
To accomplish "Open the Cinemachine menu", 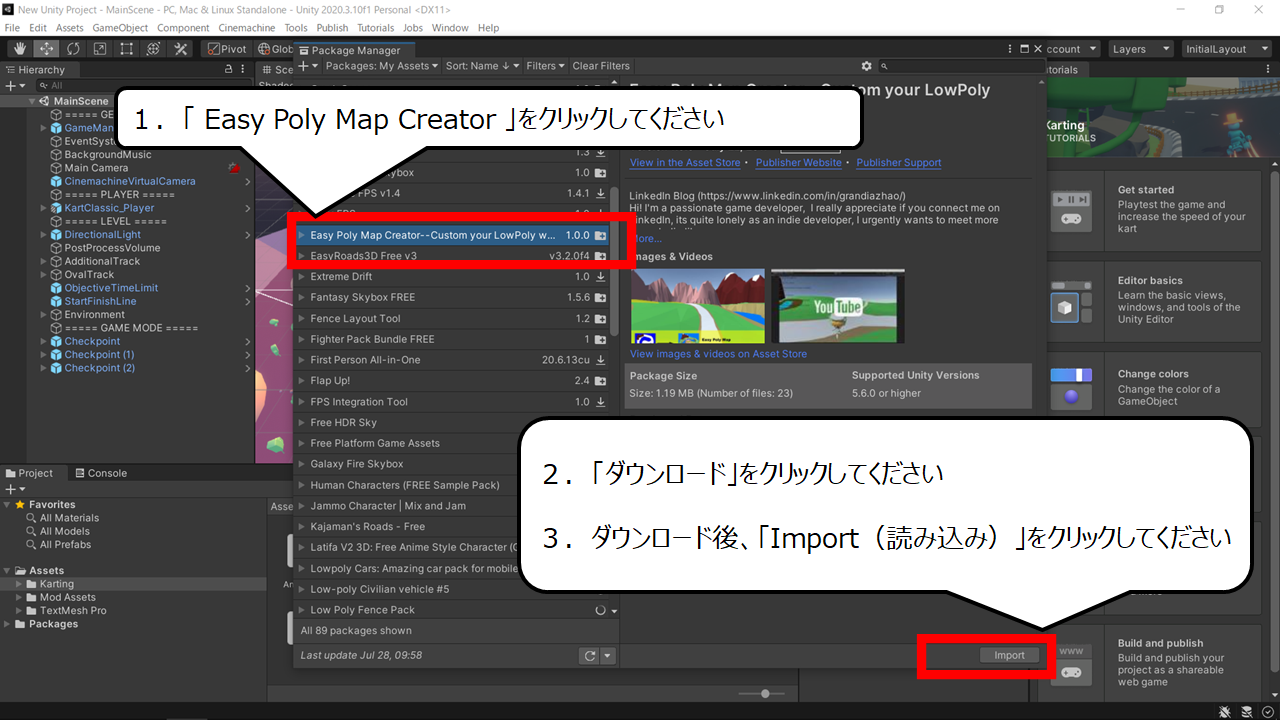I will 247,28.
